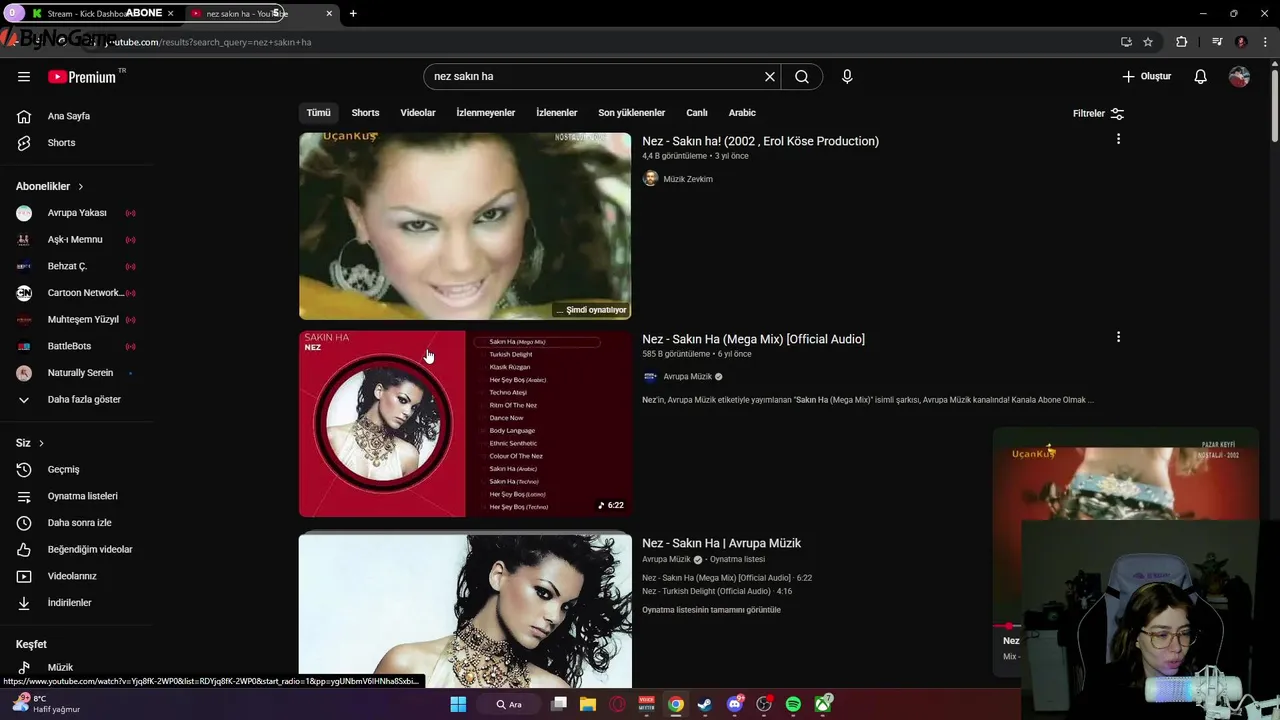Open Cartoon Network channel subscription
The height and width of the screenshot is (720, 1280).
click(77, 293)
